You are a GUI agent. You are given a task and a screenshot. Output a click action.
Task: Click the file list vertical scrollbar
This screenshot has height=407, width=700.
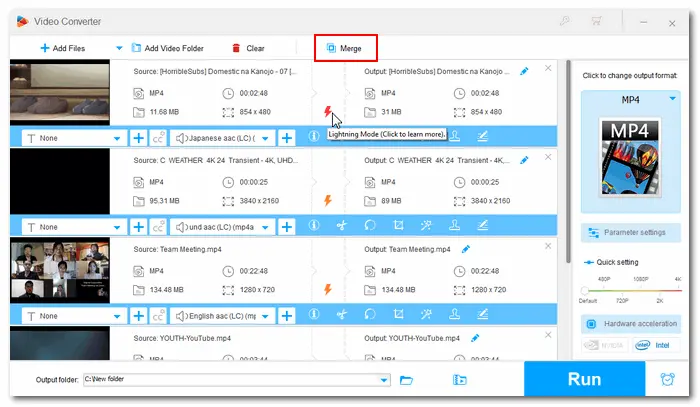click(568, 162)
